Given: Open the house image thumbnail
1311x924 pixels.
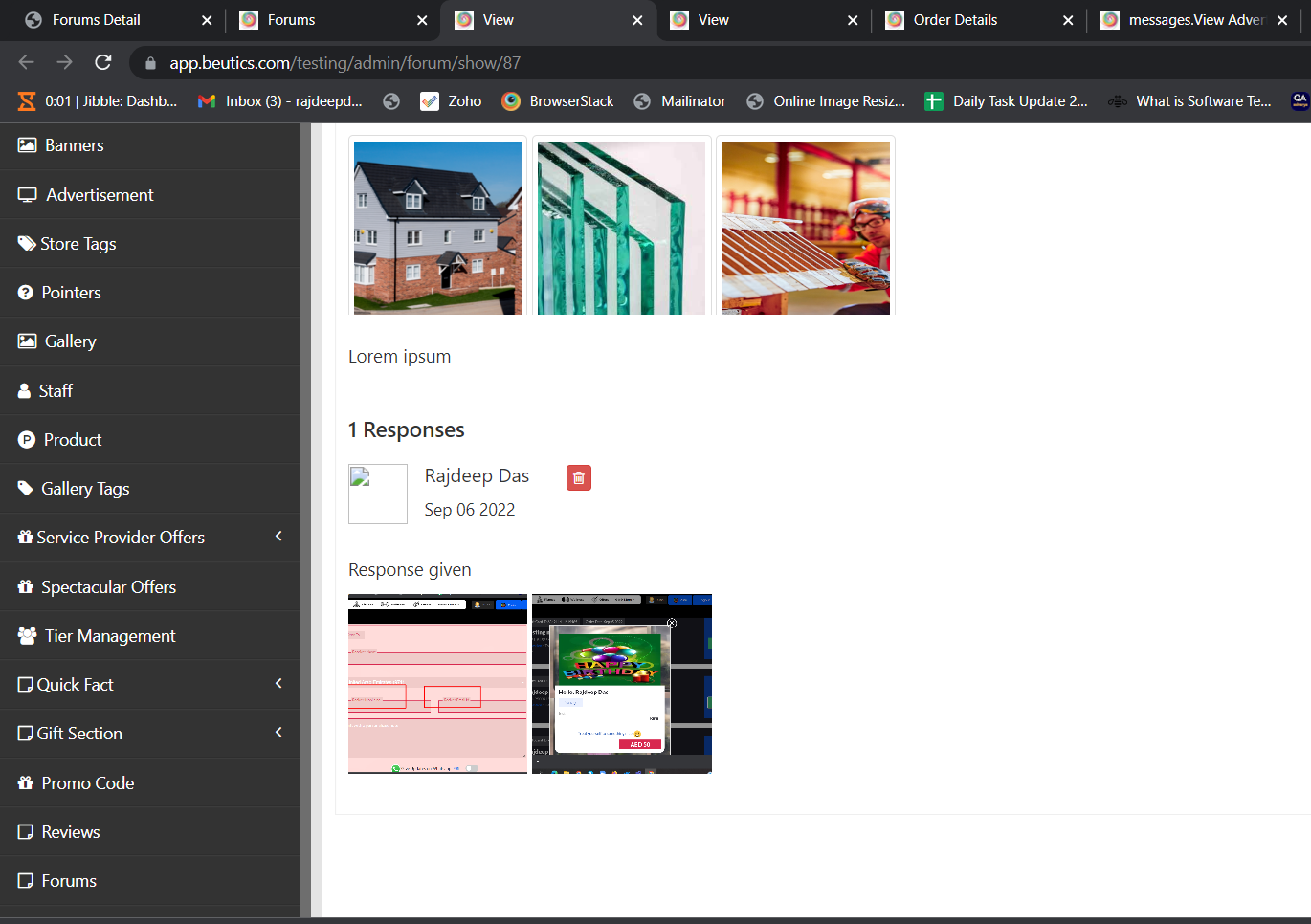Looking at the screenshot, I should [437, 228].
